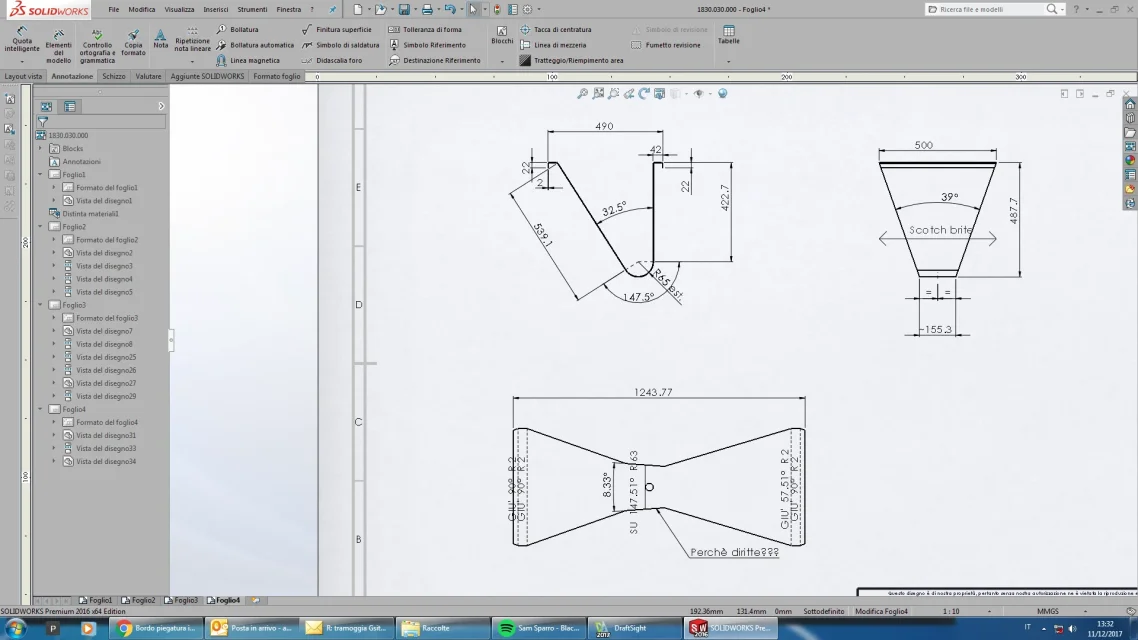Open the Strumenti menu
1138x640 pixels.
(x=252, y=9)
